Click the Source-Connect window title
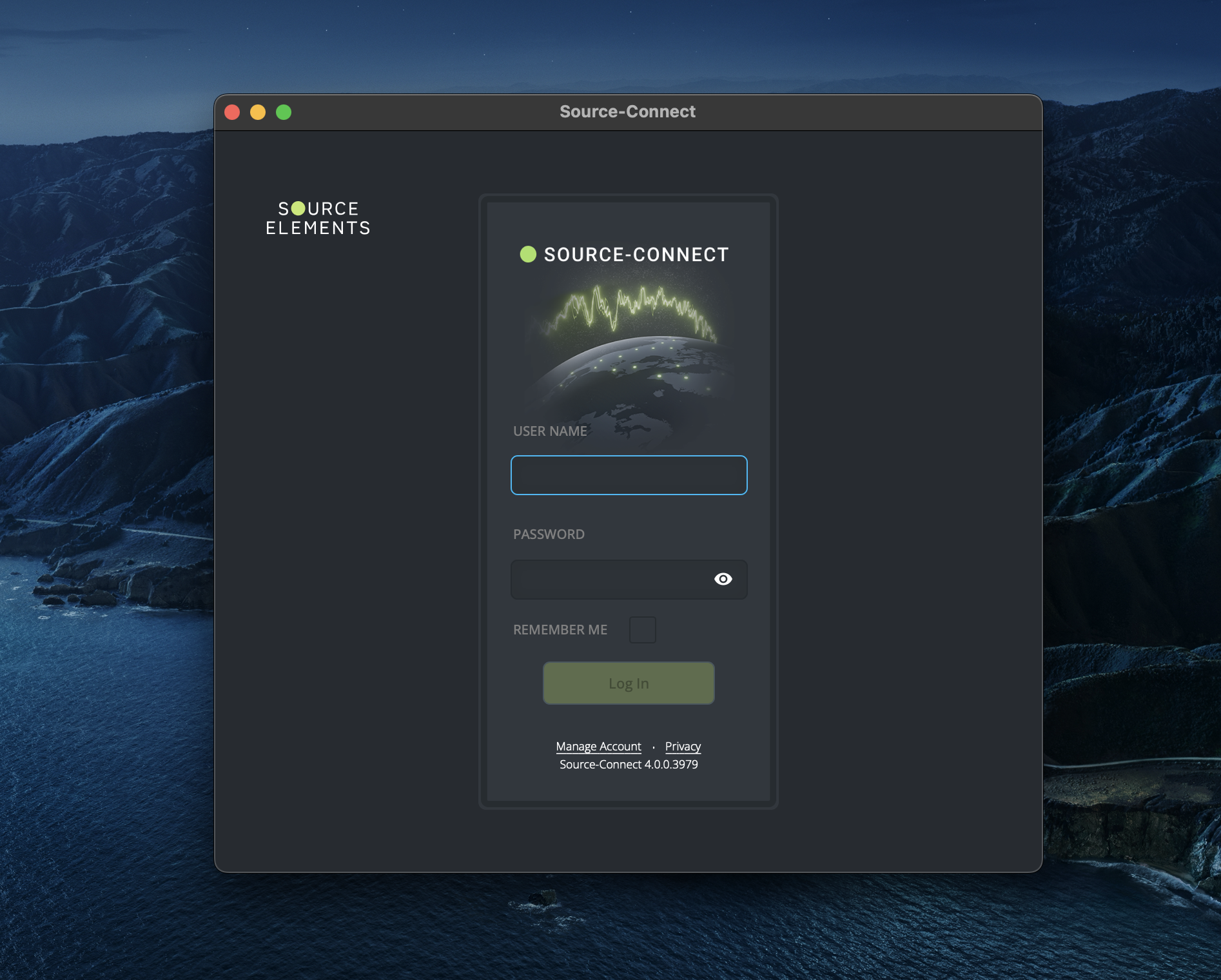Image resolution: width=1221 pixels, height=980 pixels. (x=627, y=112)
